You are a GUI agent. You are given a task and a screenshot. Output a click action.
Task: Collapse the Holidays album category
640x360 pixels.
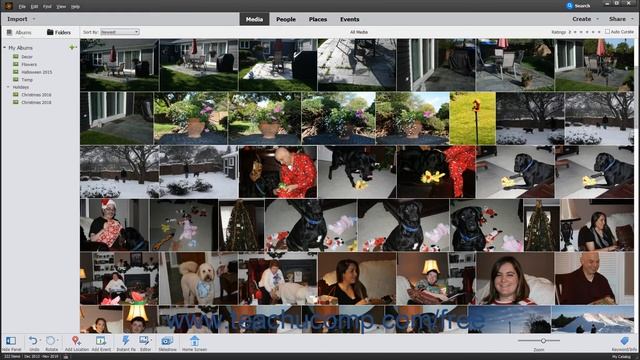8,87
